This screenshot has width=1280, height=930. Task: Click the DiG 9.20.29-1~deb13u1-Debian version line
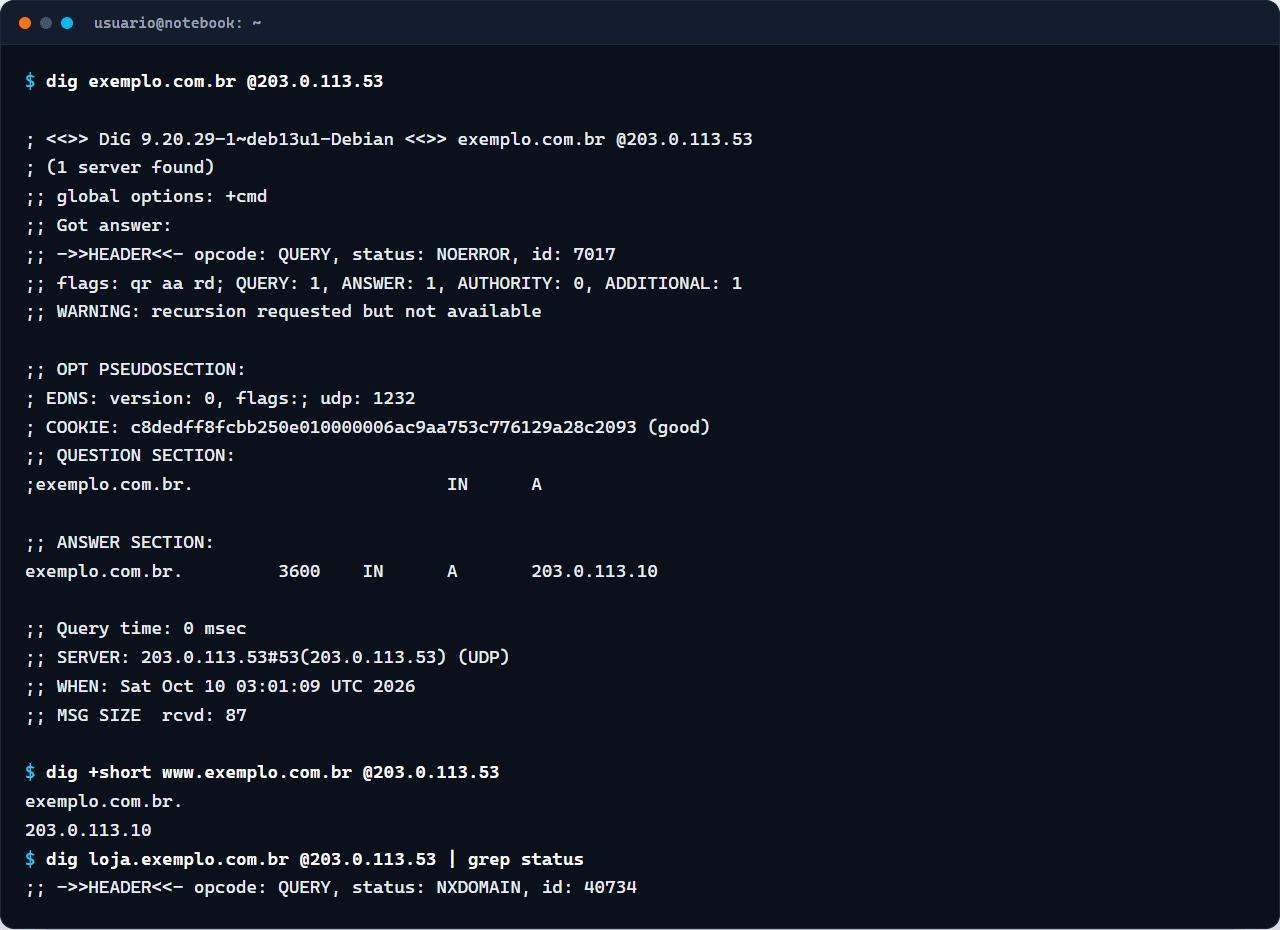point(389,139)
